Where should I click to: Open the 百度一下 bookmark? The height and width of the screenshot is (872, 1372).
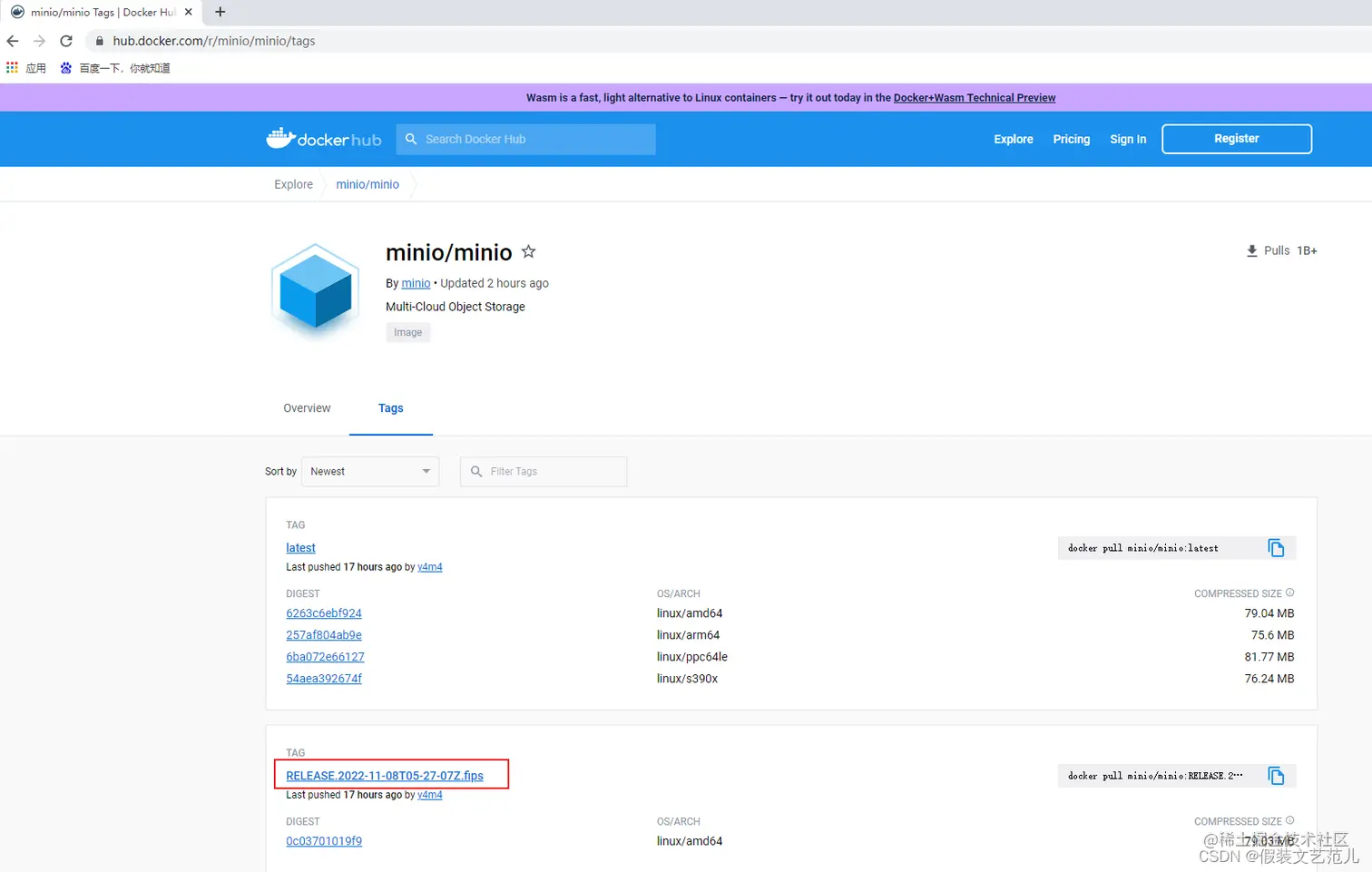click(x=115, y=68)
